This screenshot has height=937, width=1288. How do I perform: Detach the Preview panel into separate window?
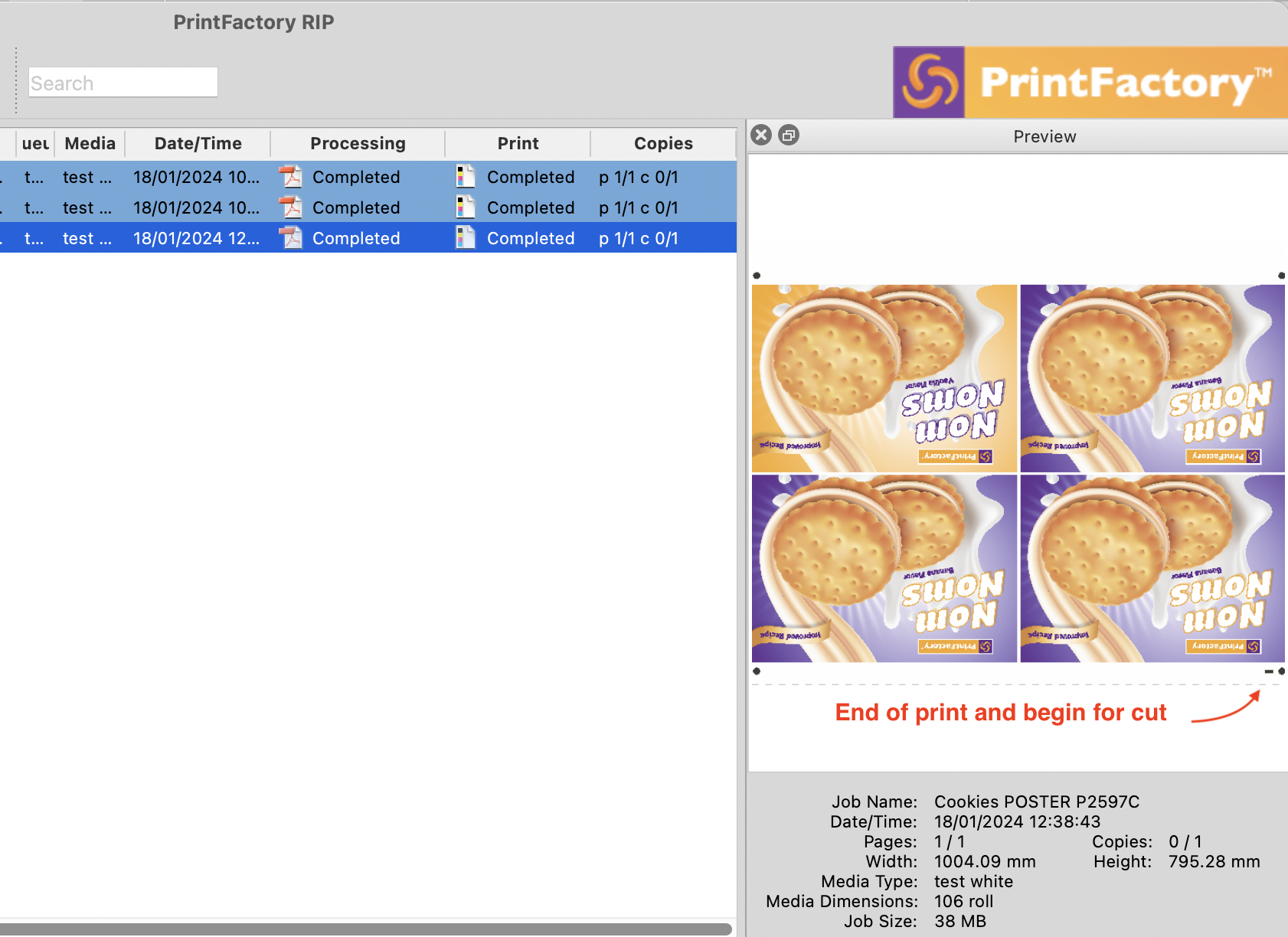coord(789,135)
